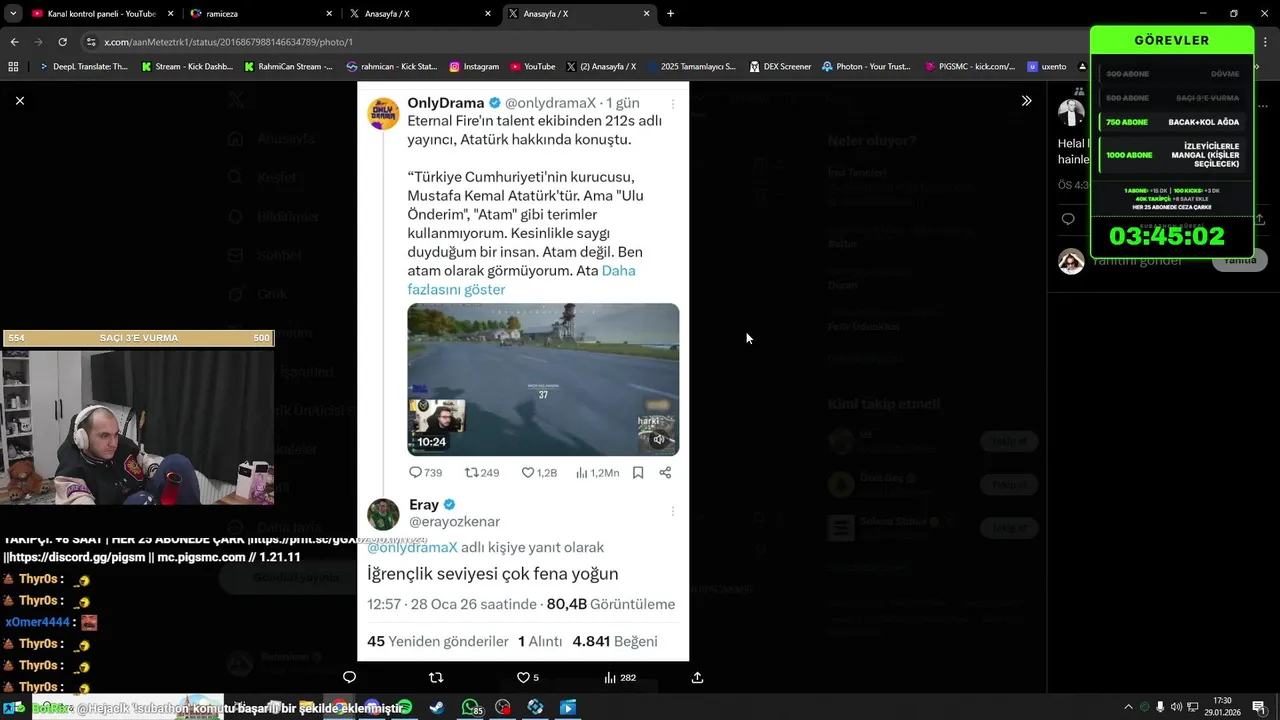Open 'DEX Screener' bookmark
The height and width of the screenshot is (720, 1280).
pyautogui.click(x=780, y=67)
